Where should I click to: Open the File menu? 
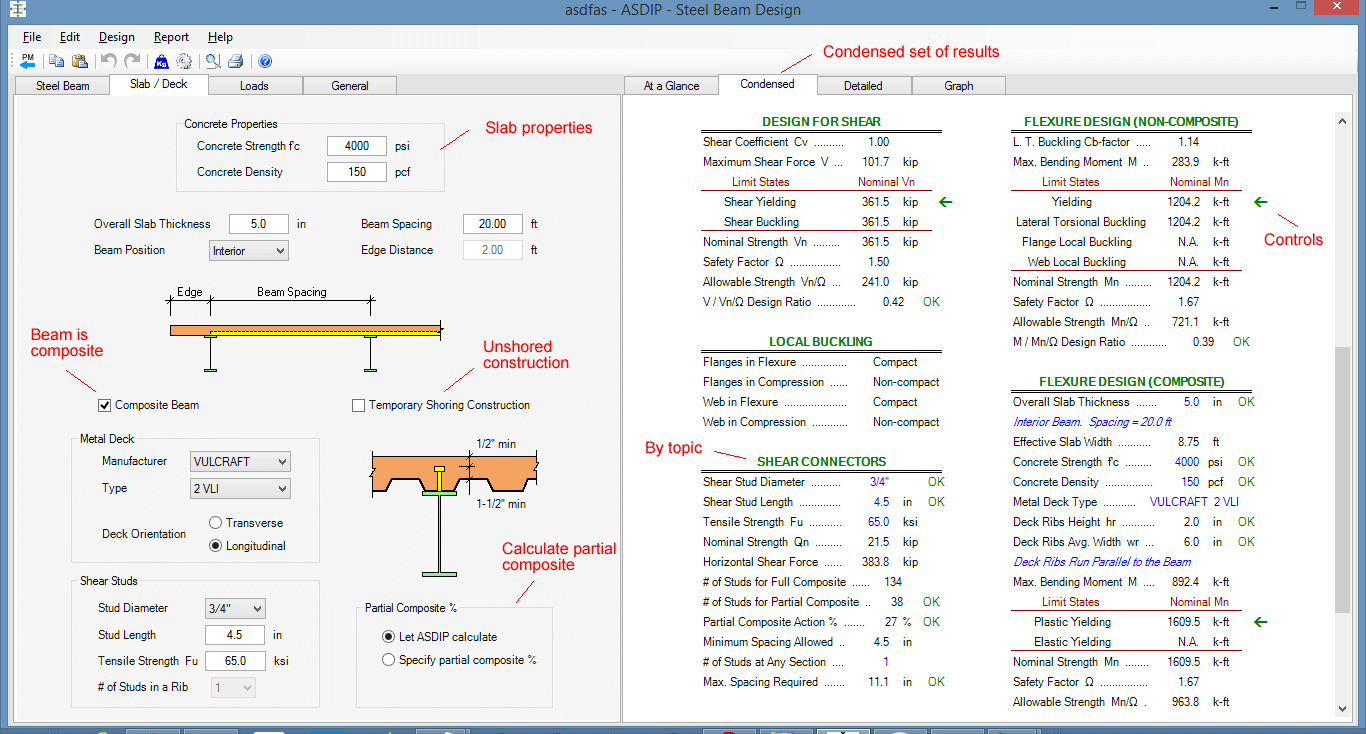point(31,37)
